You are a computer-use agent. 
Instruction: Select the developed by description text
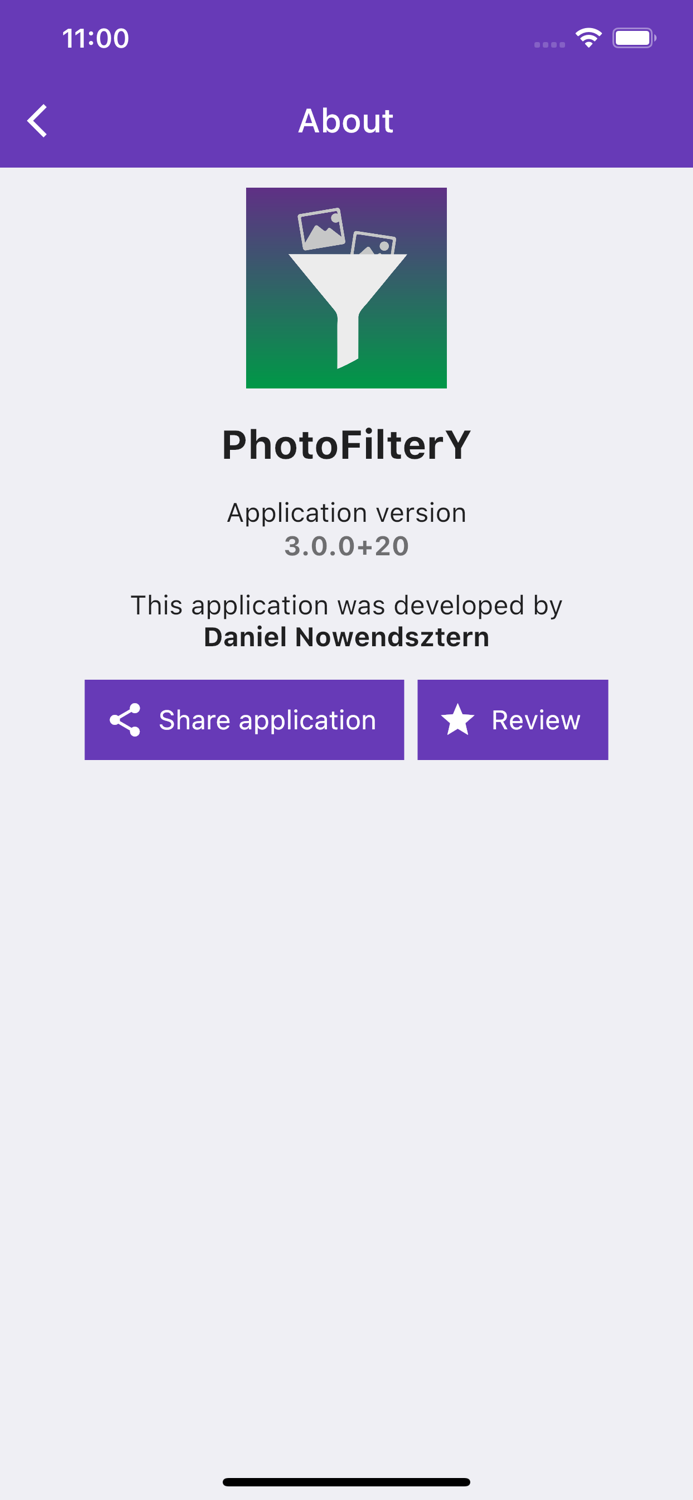point(346,605)
